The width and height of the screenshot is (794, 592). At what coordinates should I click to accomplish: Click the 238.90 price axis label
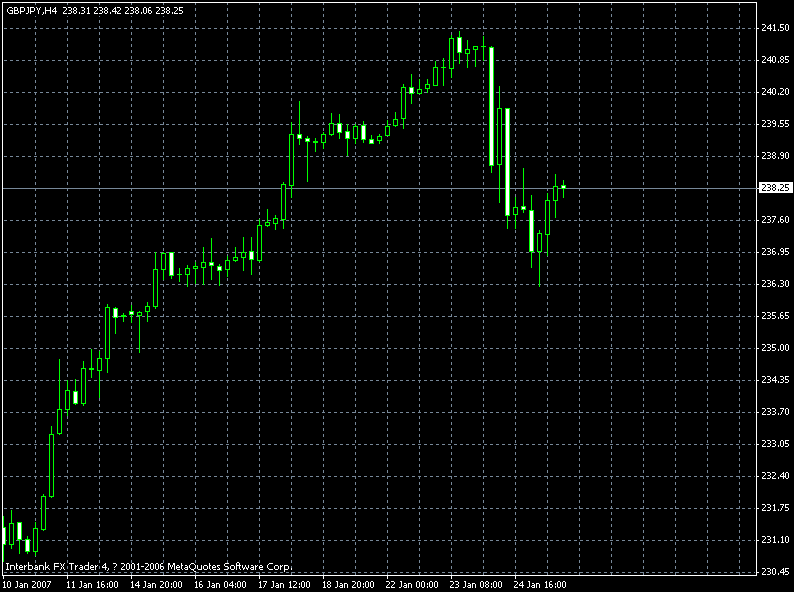point(775,155)
